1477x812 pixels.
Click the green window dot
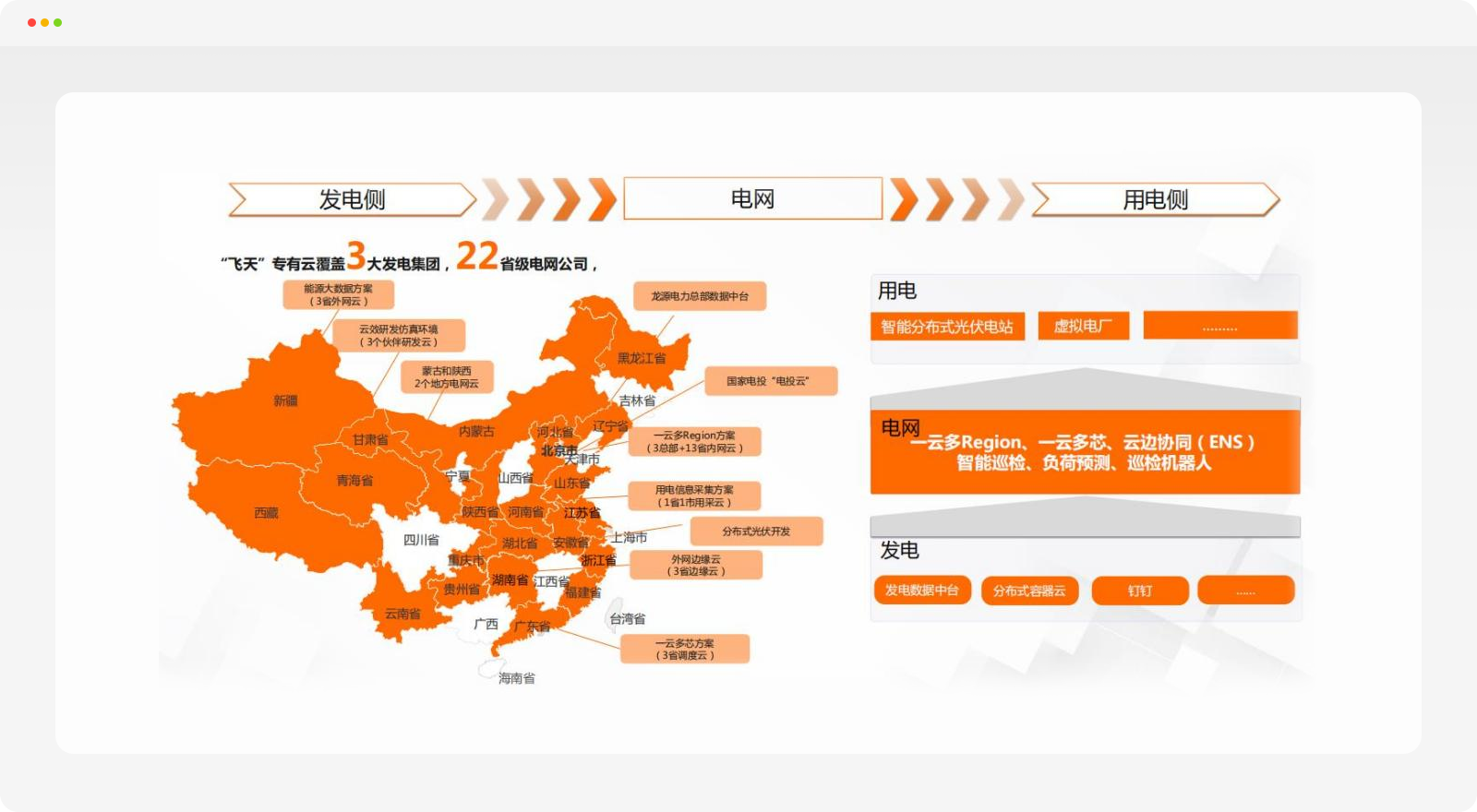tap(58, 22)
